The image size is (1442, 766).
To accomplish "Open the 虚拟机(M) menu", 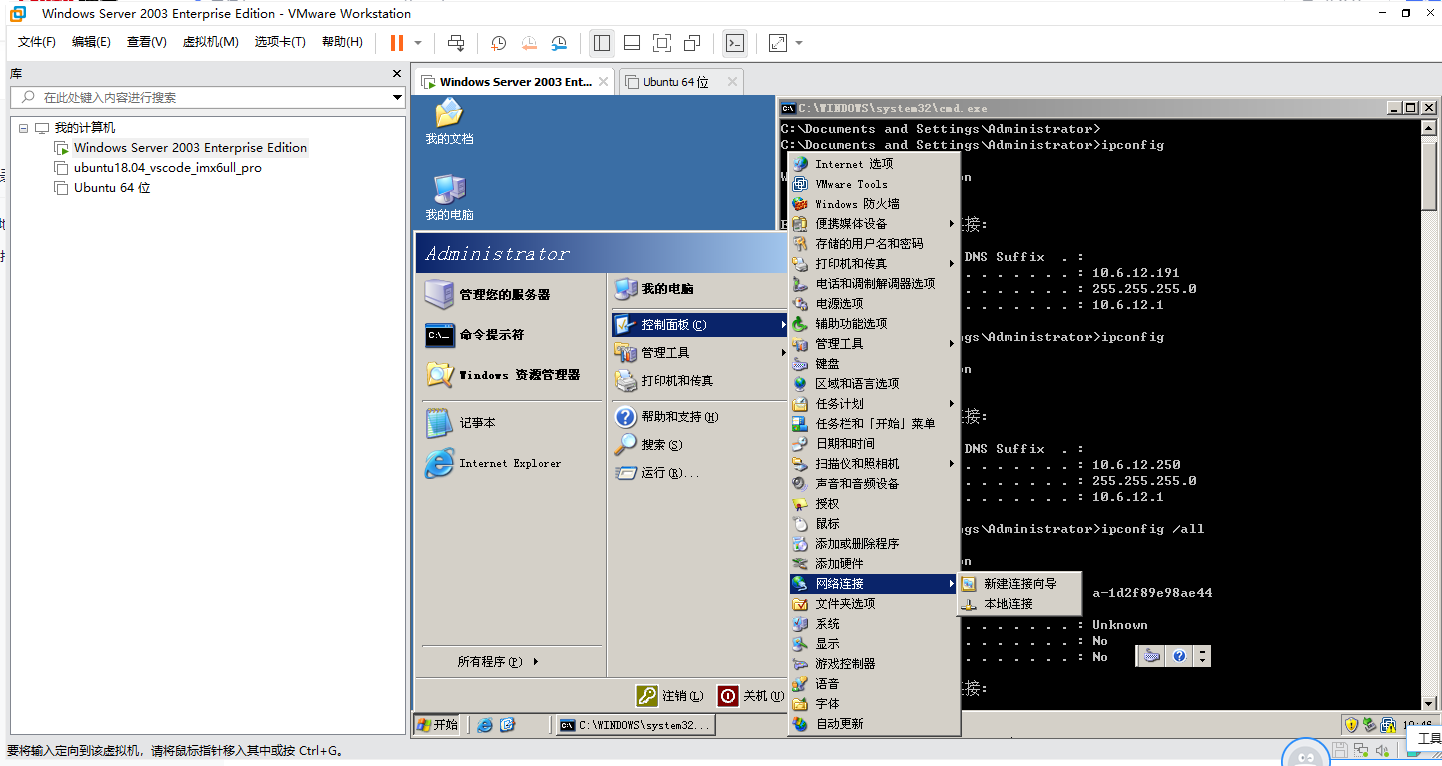I will click(x=210, y=42).
